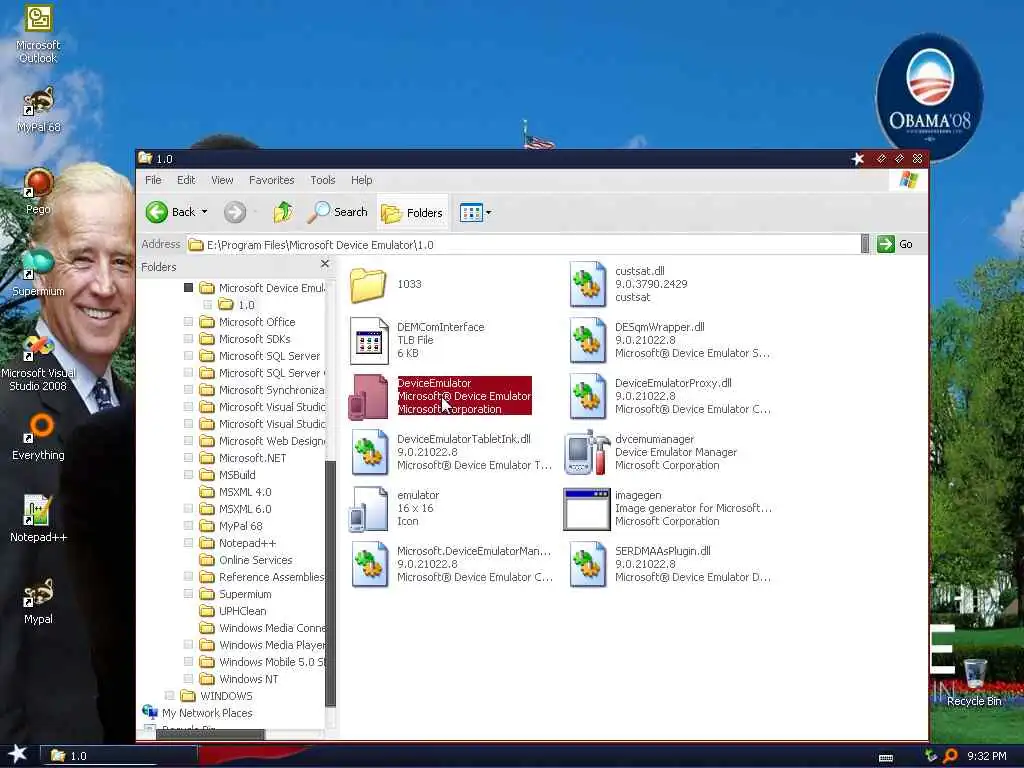
Task: Click the 1.0 taskbar window button
Action: (x=118, y=756)
